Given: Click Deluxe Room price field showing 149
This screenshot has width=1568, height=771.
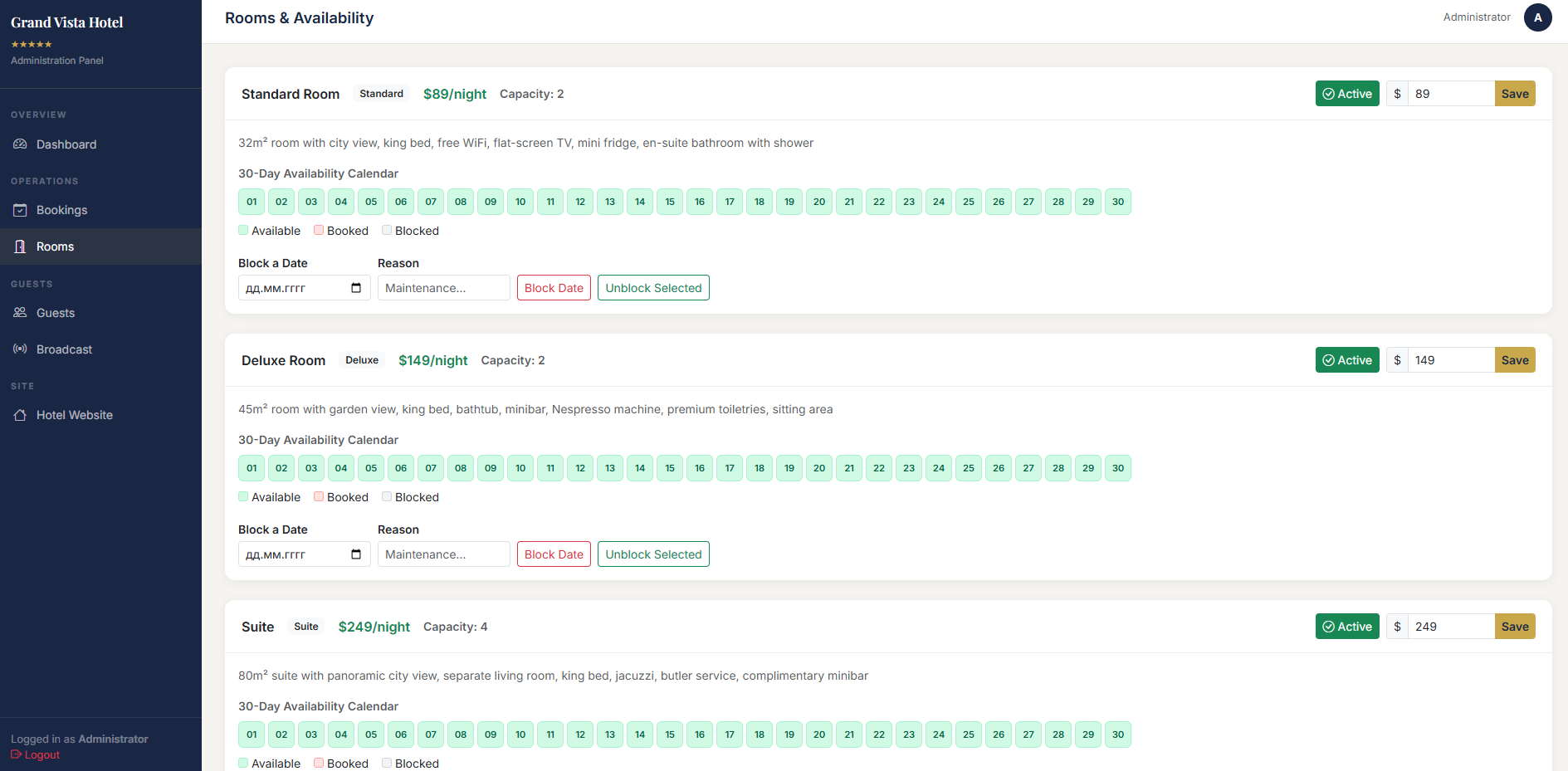Looking at the screenshot, I should point(1451,360).
